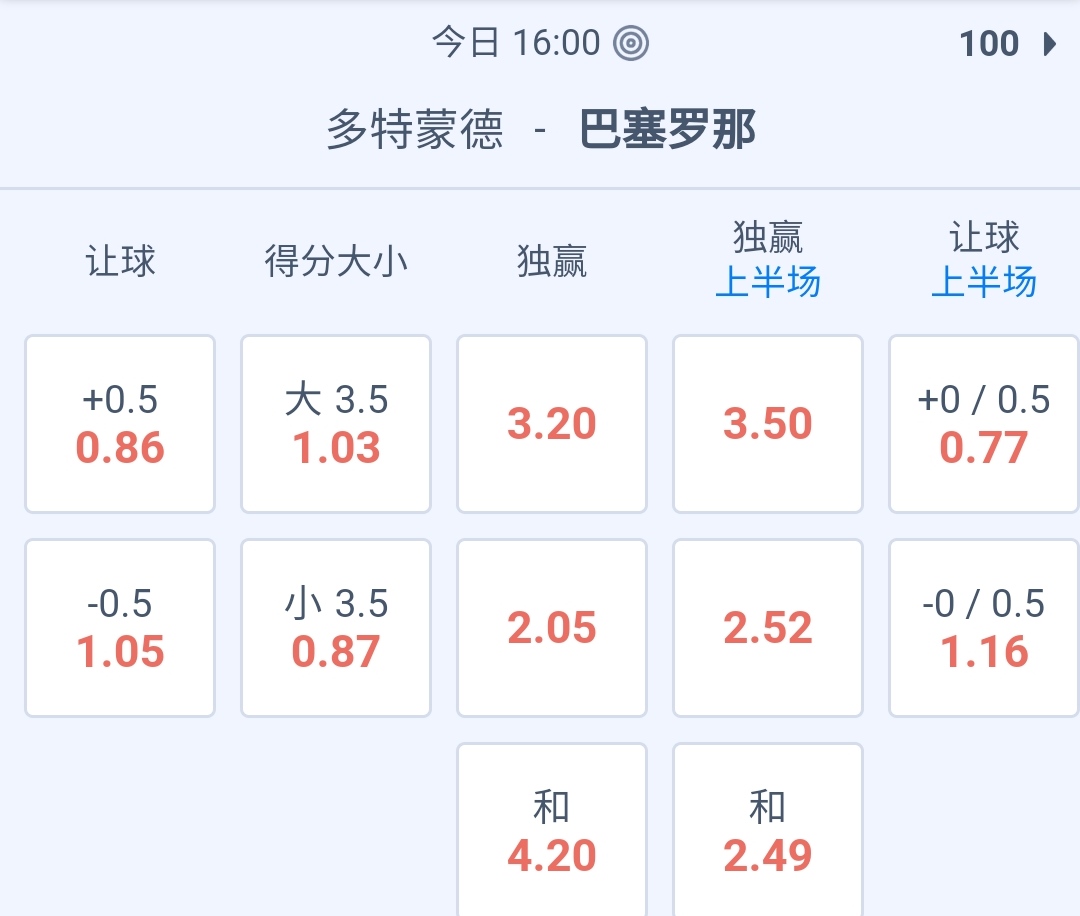Choose full-time 独赢 odds 2.05

tap(552, 628)
